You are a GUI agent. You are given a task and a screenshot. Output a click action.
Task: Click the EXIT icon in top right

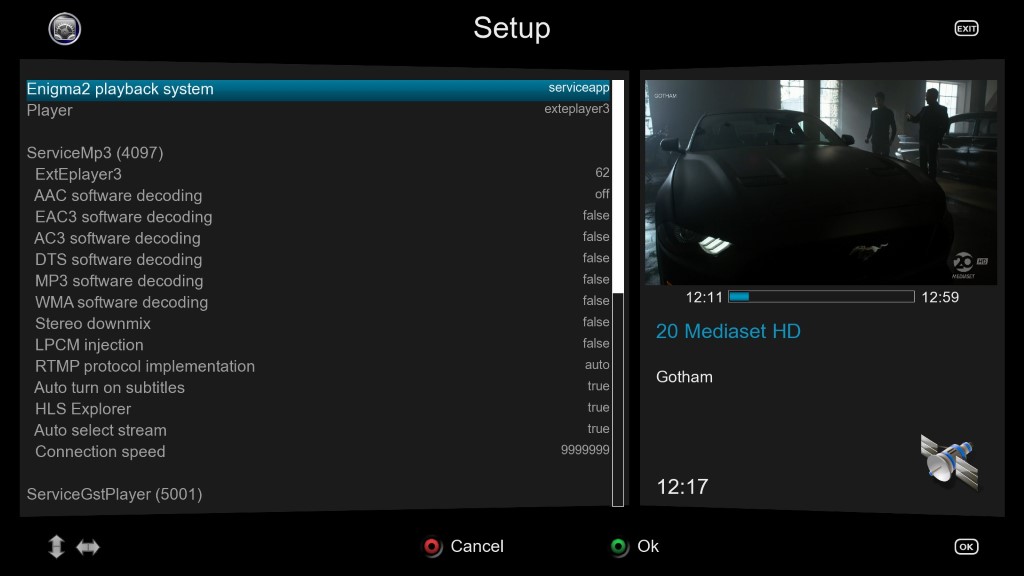pyautogui.click(x=966, y=29)
